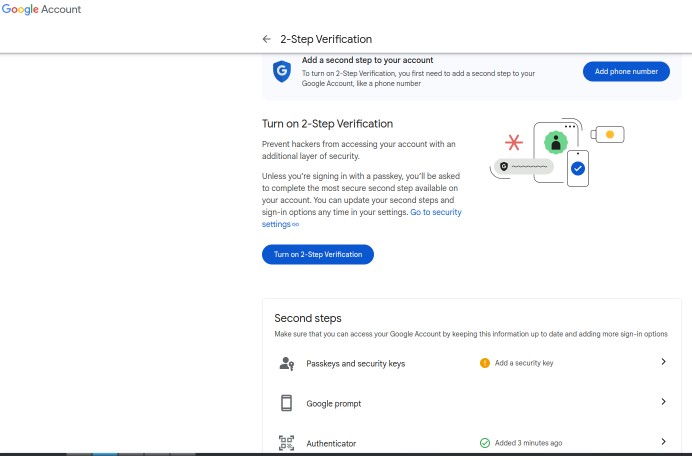Click the green checkmark next to Added 3 minutes ago
The image size is (692, 456).
tap(484, 442)
